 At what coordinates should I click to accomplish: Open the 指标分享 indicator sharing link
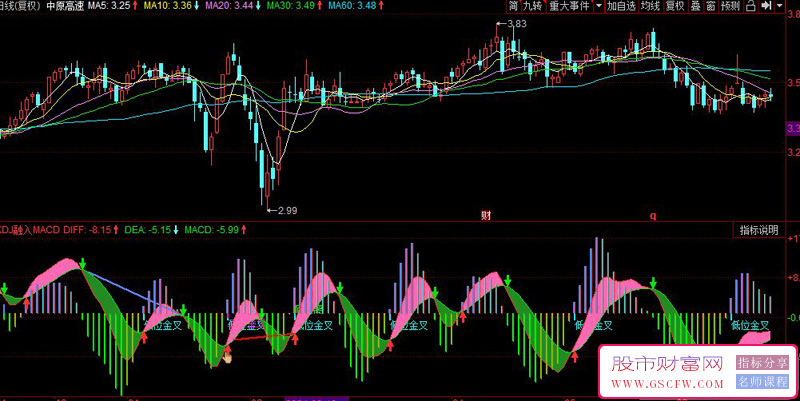click(x=762, y=363)
